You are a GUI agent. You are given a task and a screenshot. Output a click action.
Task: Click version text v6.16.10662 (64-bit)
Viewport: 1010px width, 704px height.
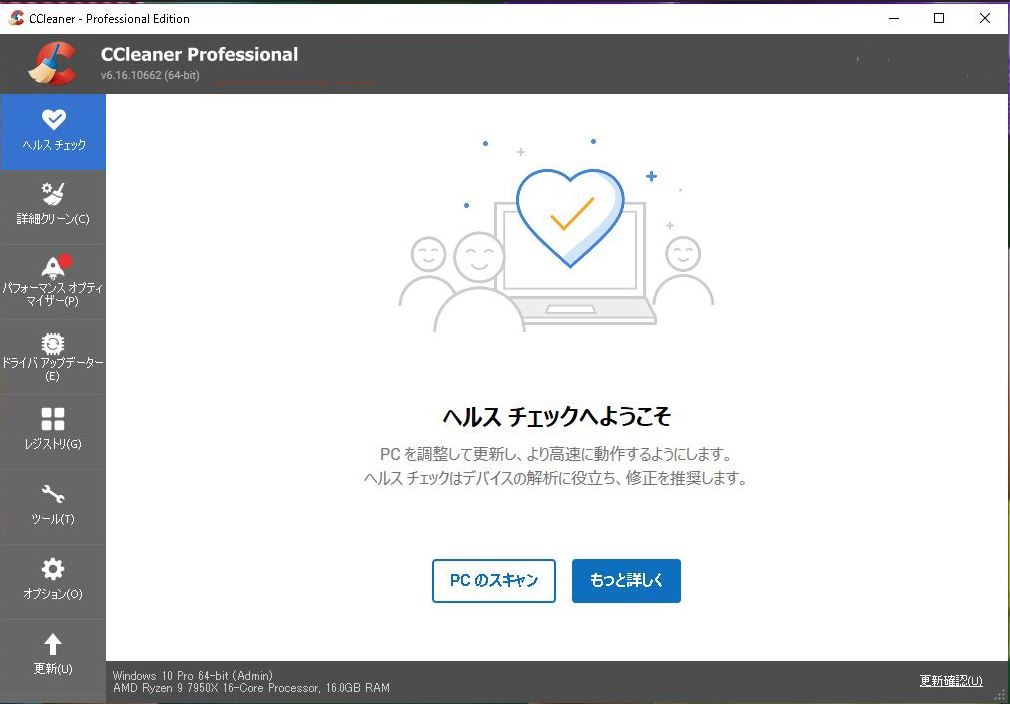pos(150,75)
